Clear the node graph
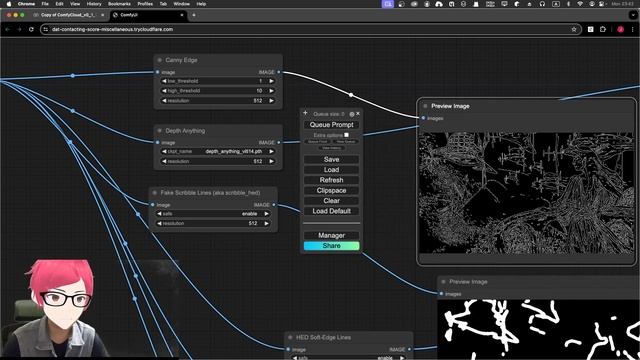The image size is (640, 360). 331,201
